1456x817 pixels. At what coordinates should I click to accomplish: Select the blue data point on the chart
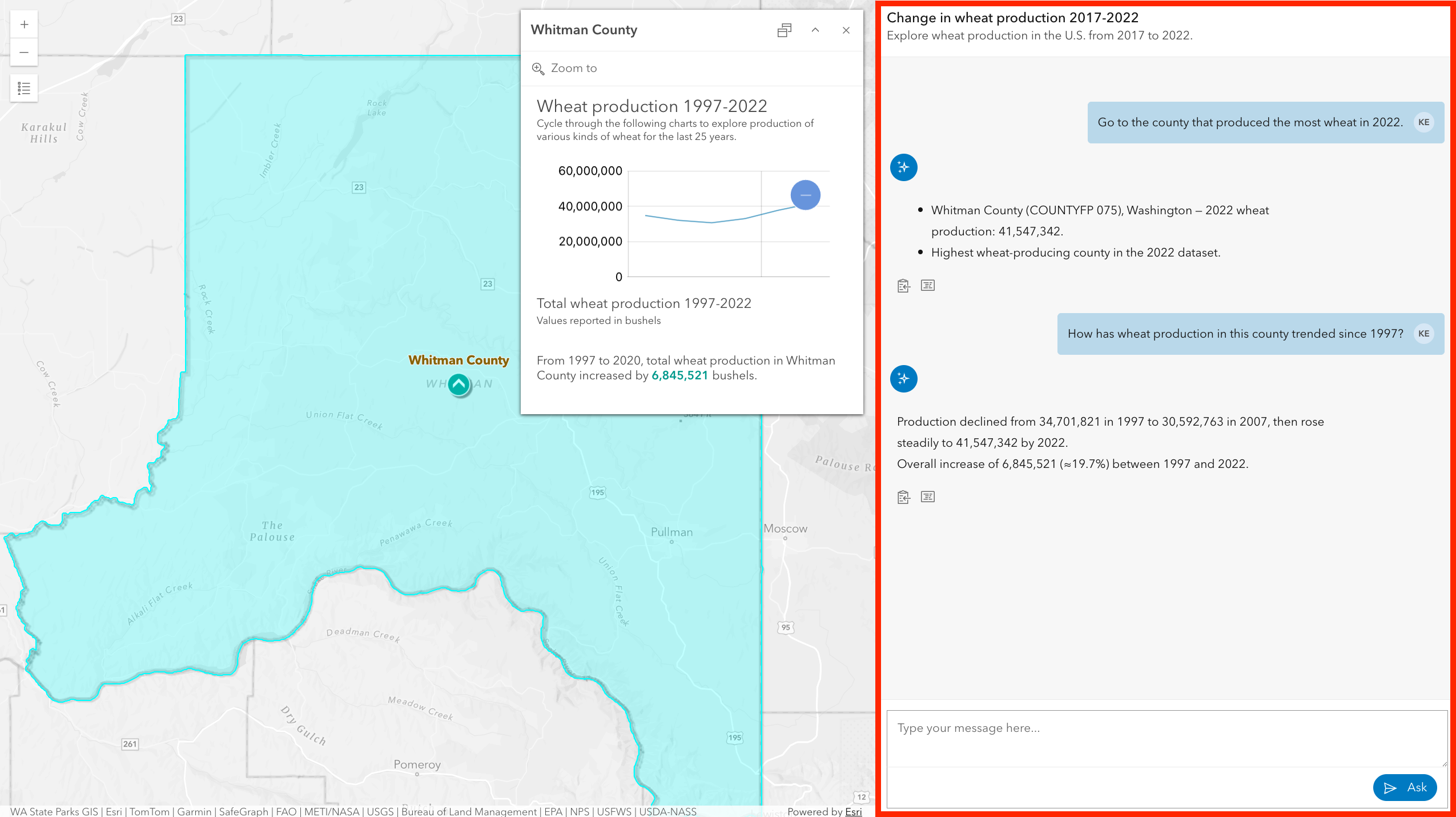point(805,195)
